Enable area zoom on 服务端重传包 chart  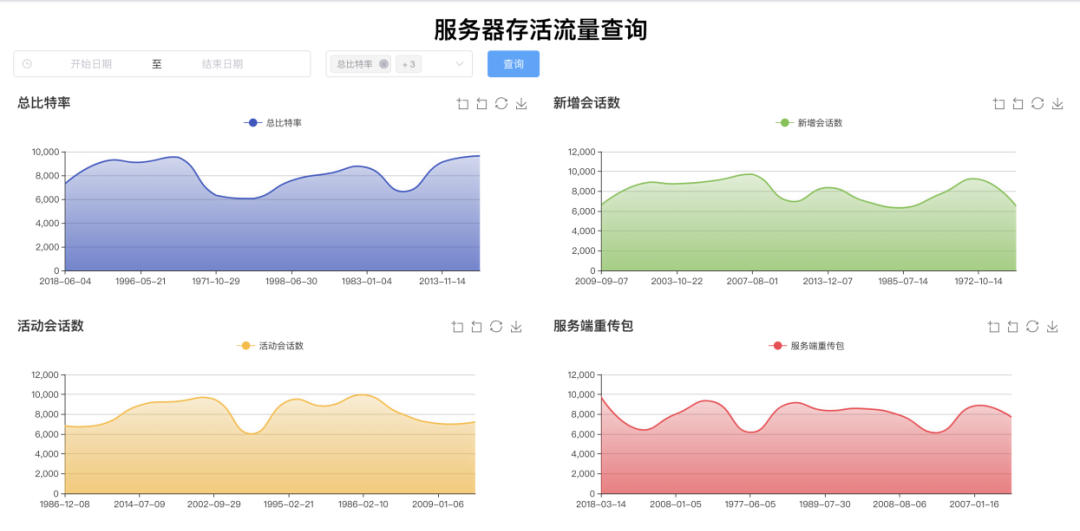coord(993,327)
